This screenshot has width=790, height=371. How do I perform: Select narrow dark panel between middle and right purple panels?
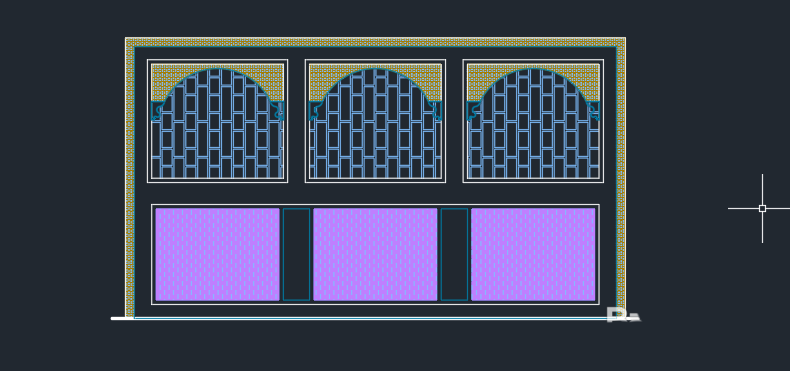pos(454,255)
